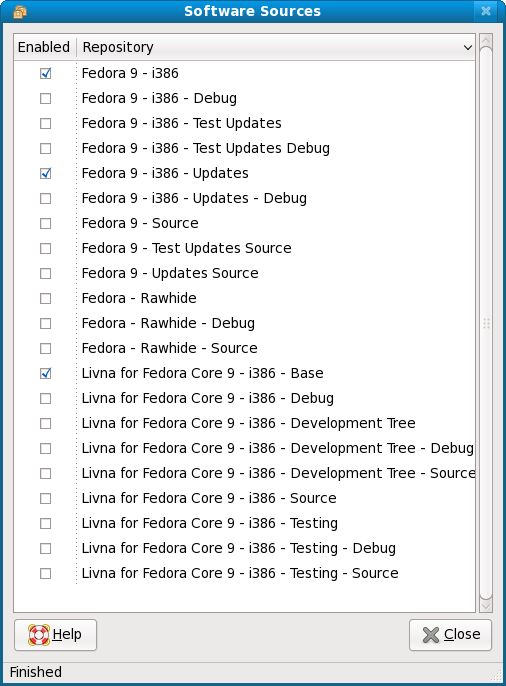Enable the Fedora - Rawhide repository
The image size is (506, 686).
pos(45,298)
